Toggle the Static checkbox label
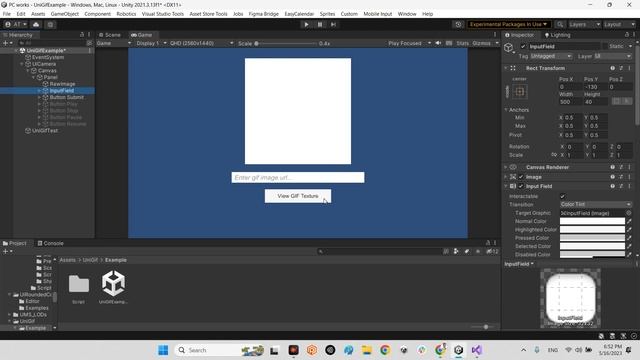Viewport: 640px width, 360px height. (x=616, y=47)
